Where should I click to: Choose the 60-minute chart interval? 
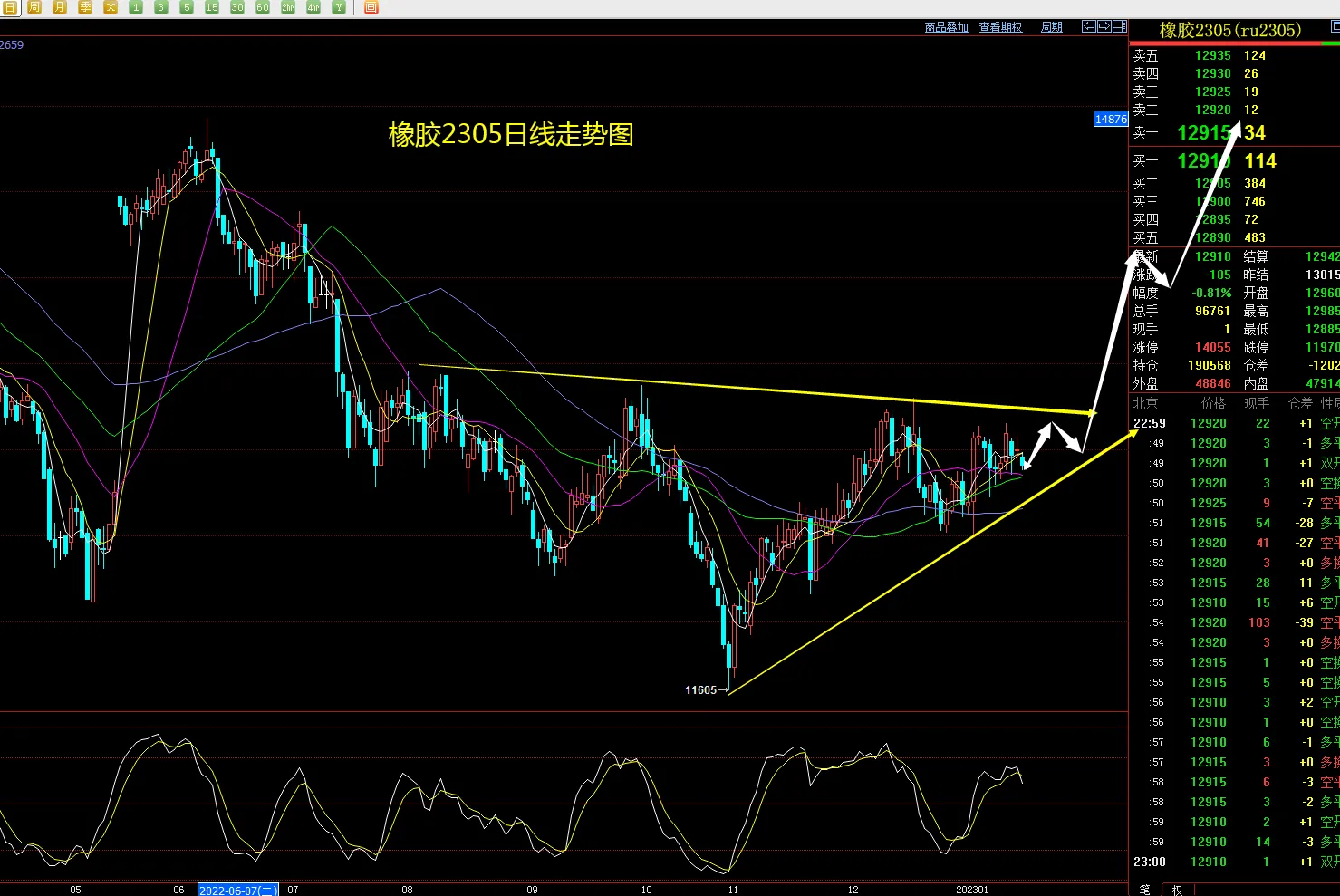(x=263, y=7)
